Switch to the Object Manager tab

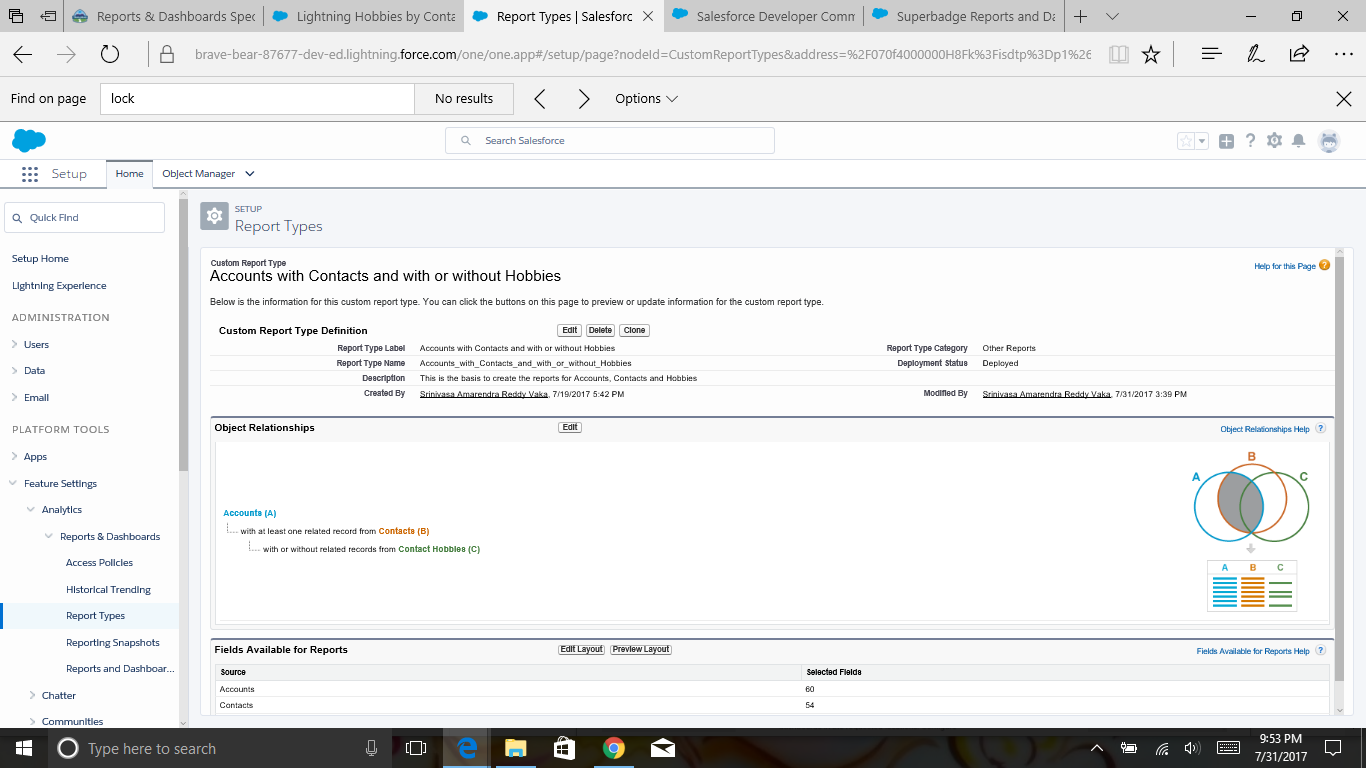(x=198, y=174)
